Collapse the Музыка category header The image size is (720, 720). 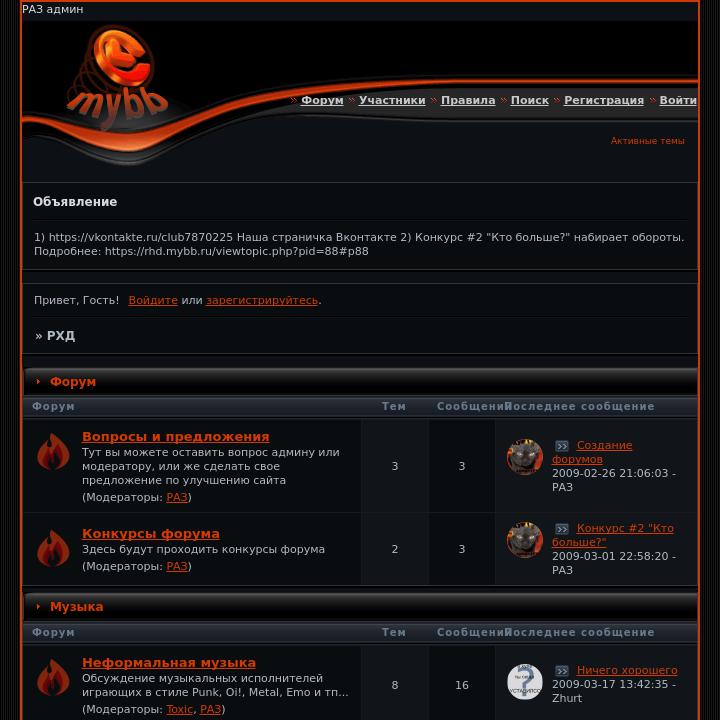[39, 607]
